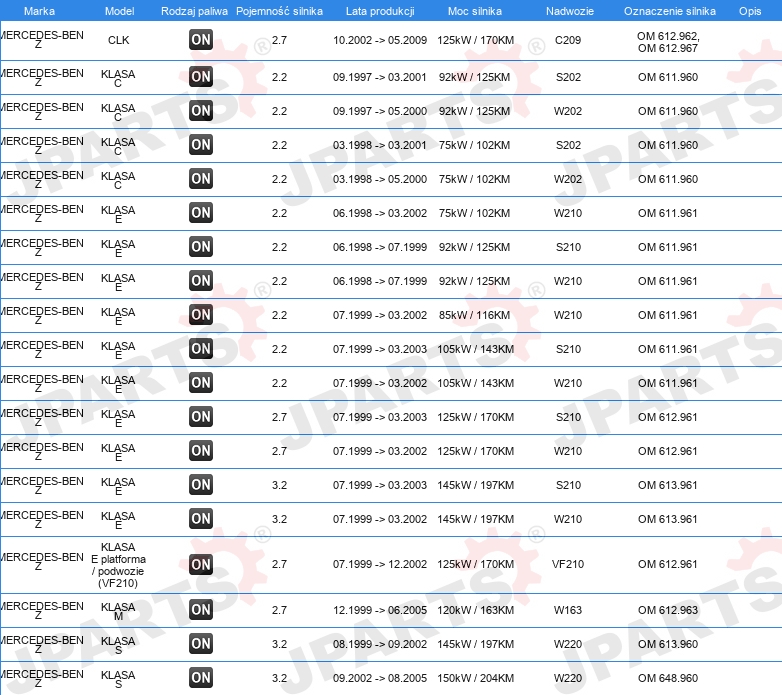Select the Model column header

point(119,11)
